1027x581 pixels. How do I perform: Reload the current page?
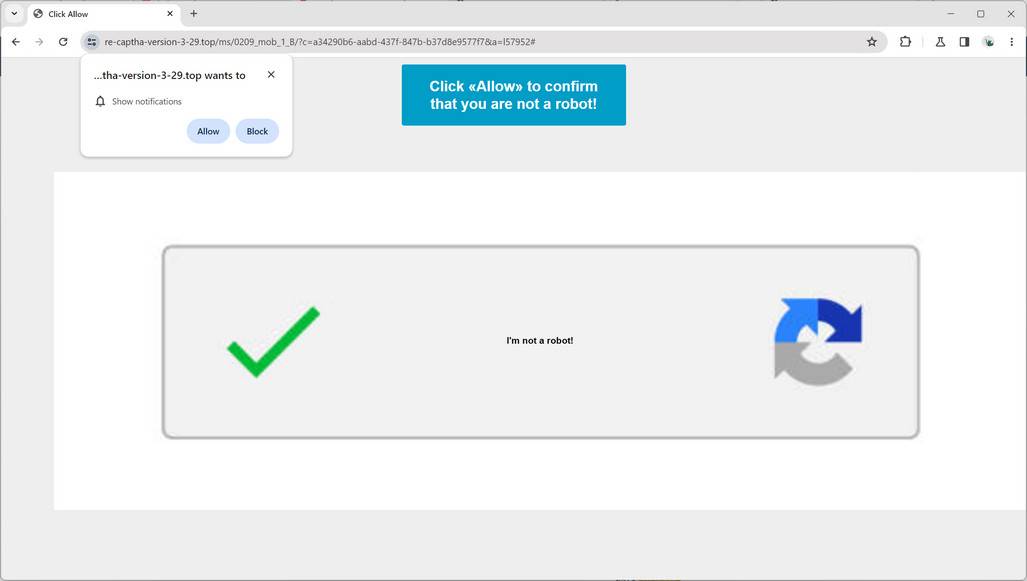(x=63, y=41)
